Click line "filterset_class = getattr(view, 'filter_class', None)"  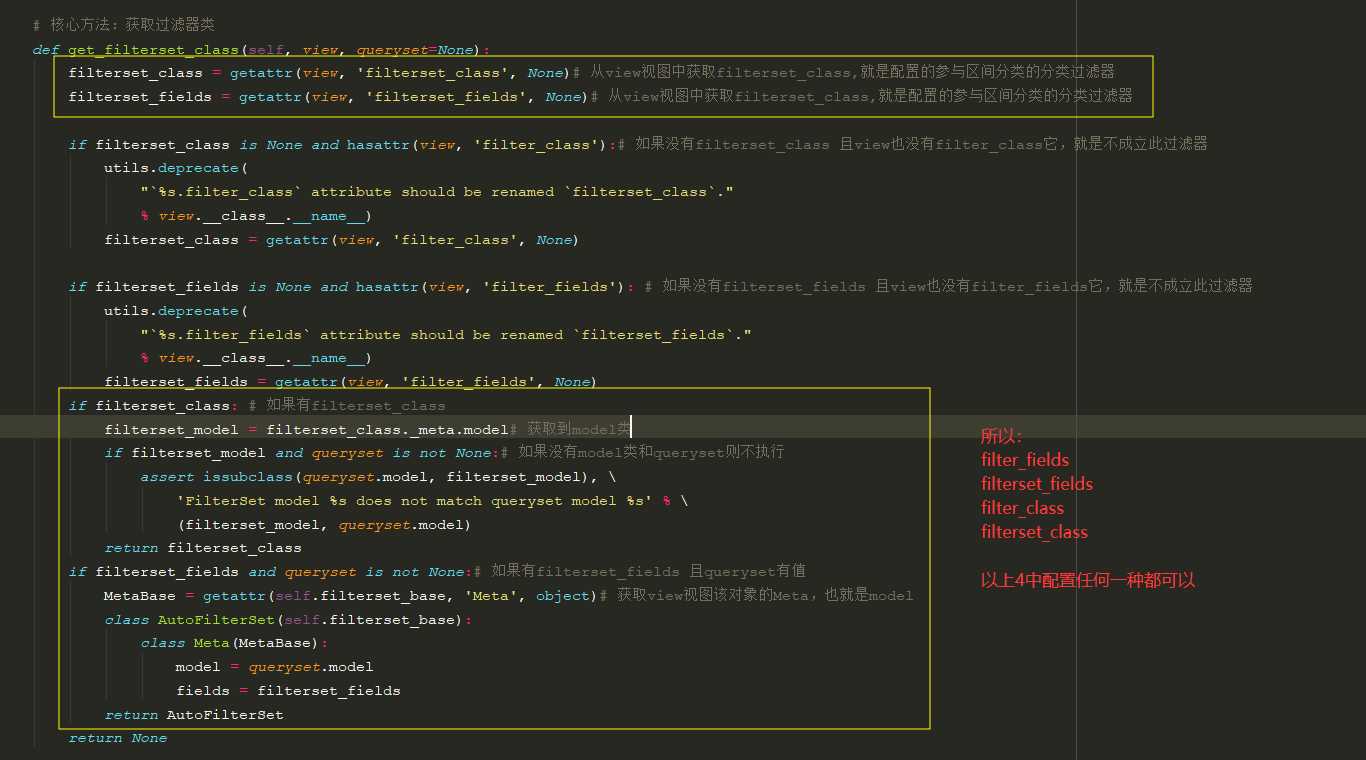pos(341,240)
